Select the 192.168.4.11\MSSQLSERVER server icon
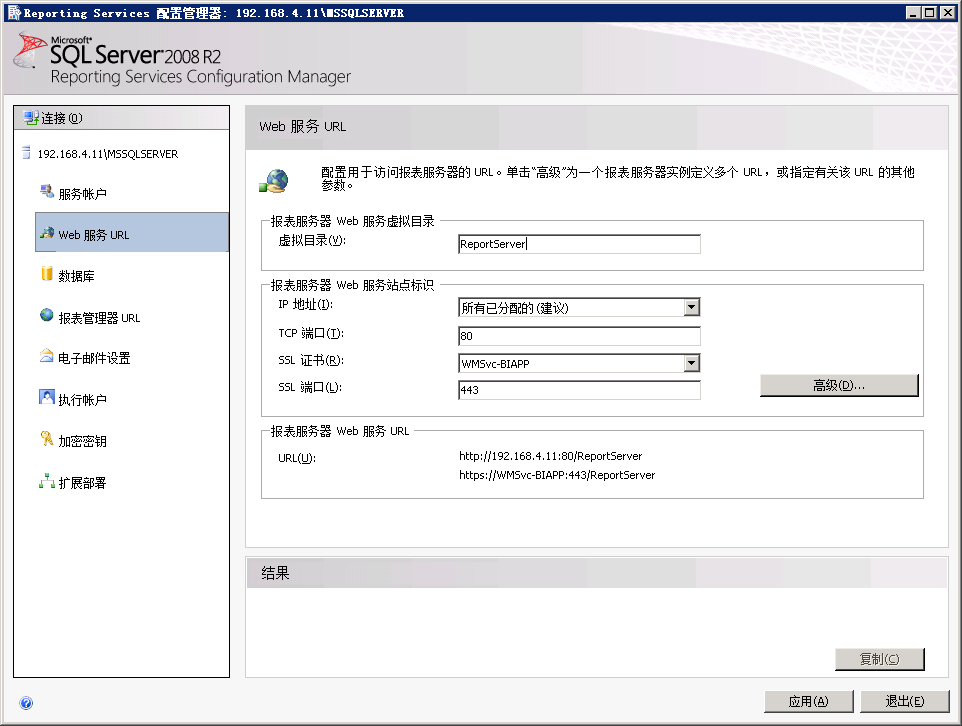The image size is (962, 726). pyautogui.click(x=26, y=153)
